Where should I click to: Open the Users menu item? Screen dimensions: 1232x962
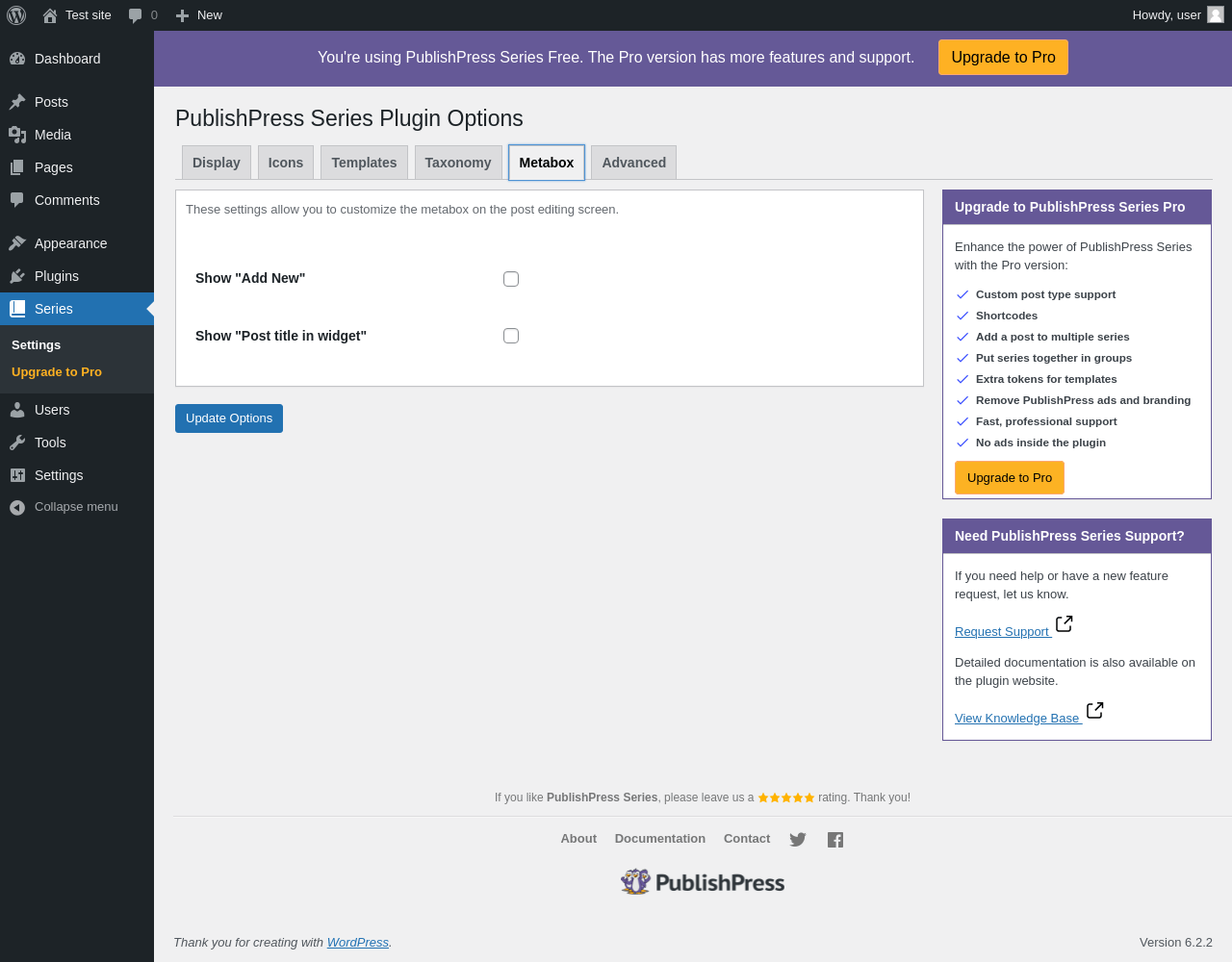click(77, 410)
